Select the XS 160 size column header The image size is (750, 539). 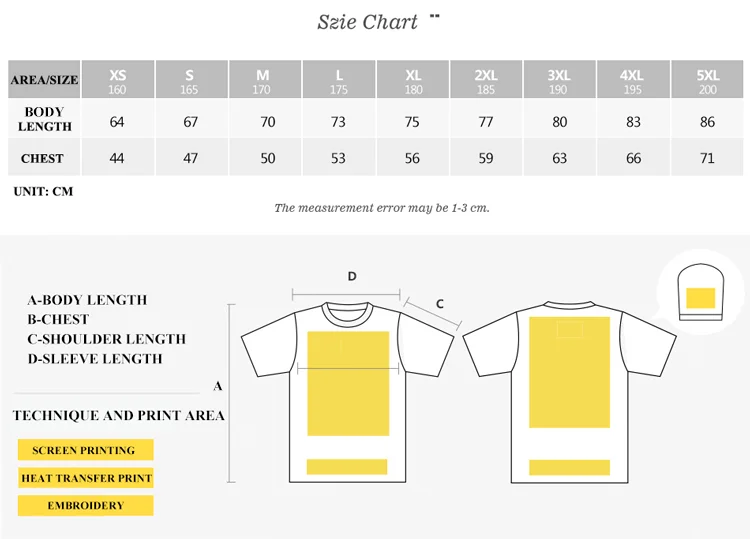click(118, 79)
